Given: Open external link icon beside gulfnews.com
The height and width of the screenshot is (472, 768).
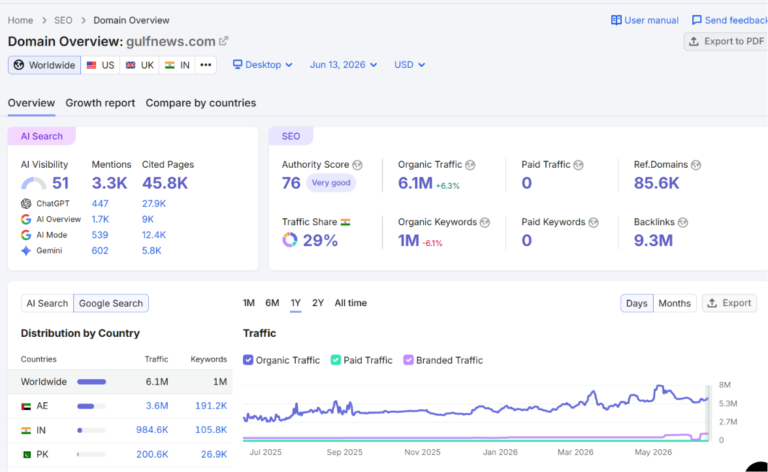Looking at the screenshot, I should coord(223,41).
